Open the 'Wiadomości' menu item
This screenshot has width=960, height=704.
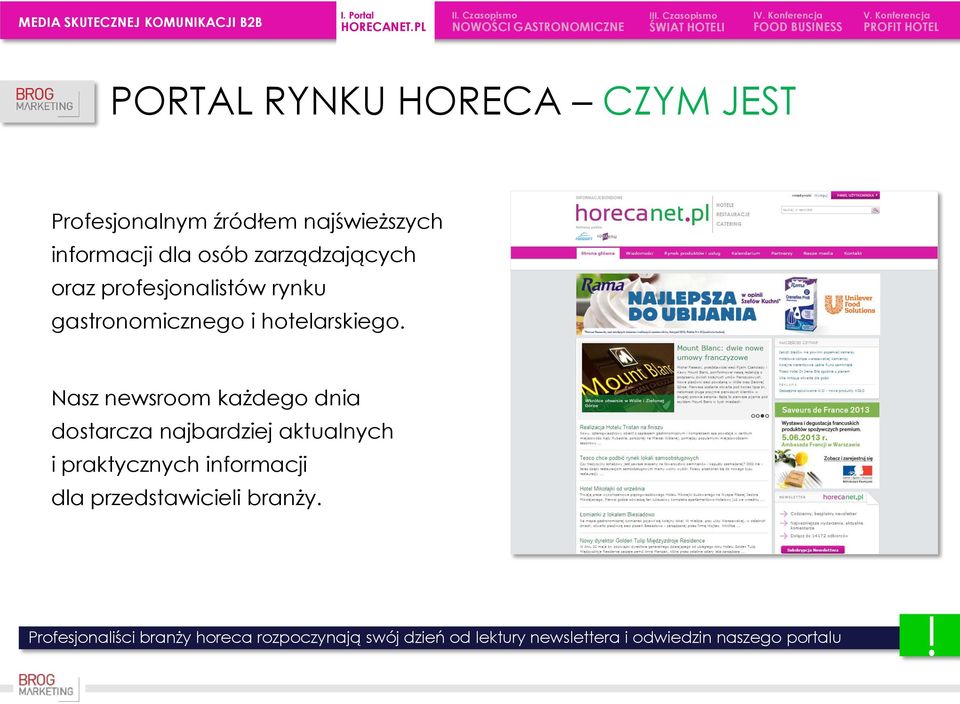pos(639,253)
